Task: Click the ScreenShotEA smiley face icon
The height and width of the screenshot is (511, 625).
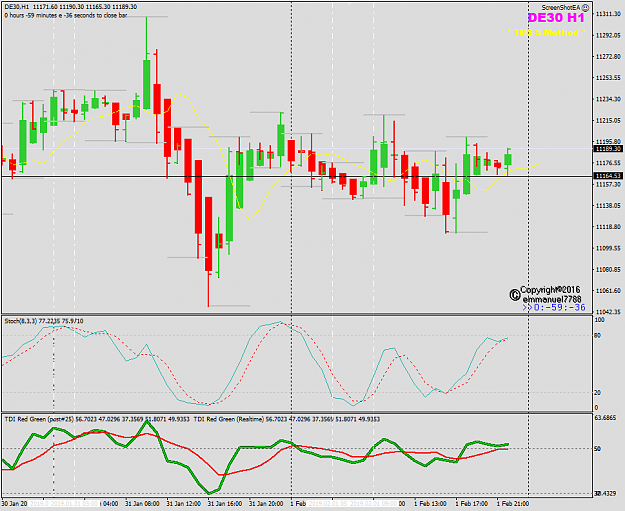Action: 585,8
